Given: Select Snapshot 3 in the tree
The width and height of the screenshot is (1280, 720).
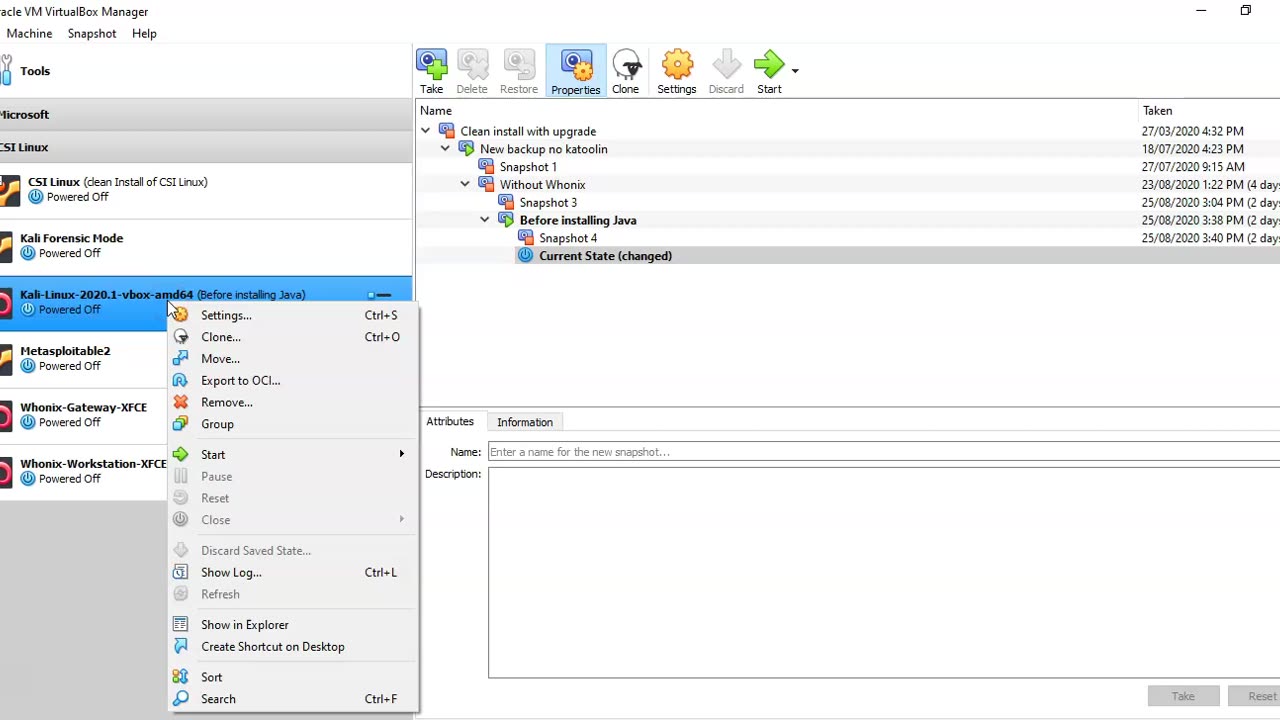Looking at the screenshot, I should (x=548, y=202).
